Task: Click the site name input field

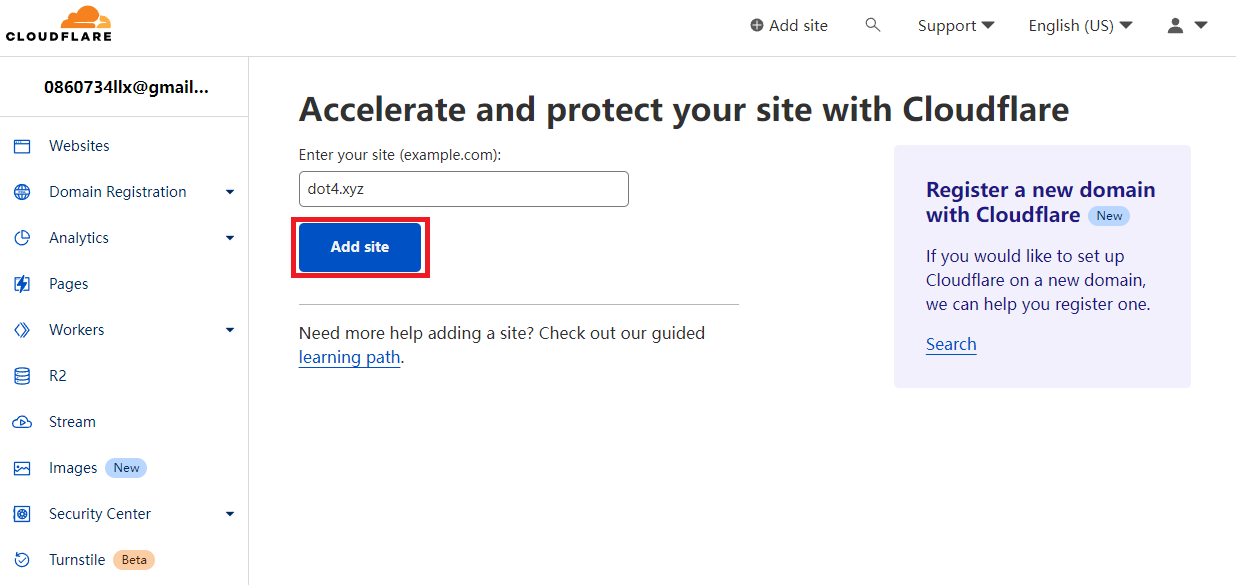Action: click(464, 189)
